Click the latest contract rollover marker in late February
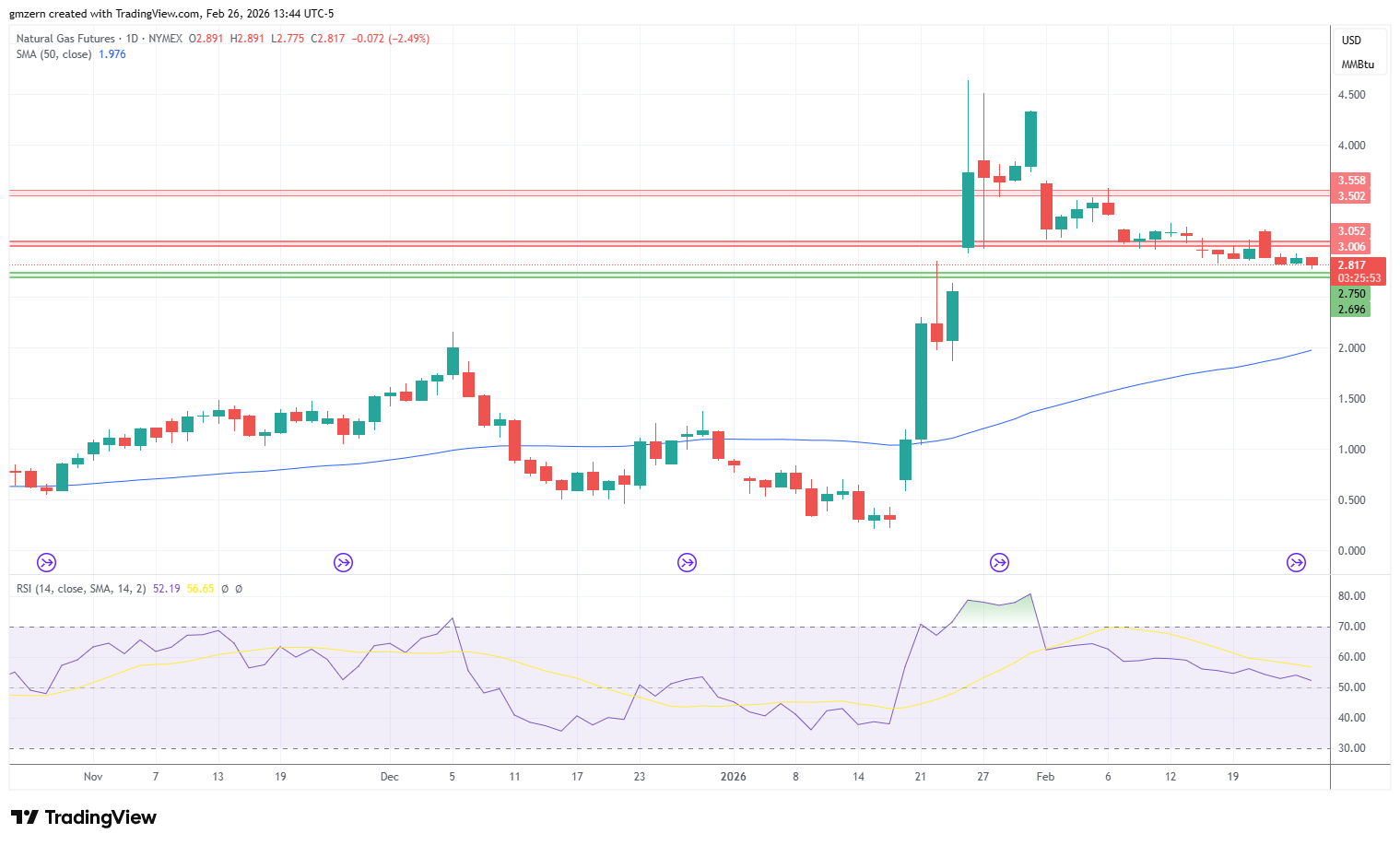Viewport: 1400px width, 845px height. coord(1296,562)
